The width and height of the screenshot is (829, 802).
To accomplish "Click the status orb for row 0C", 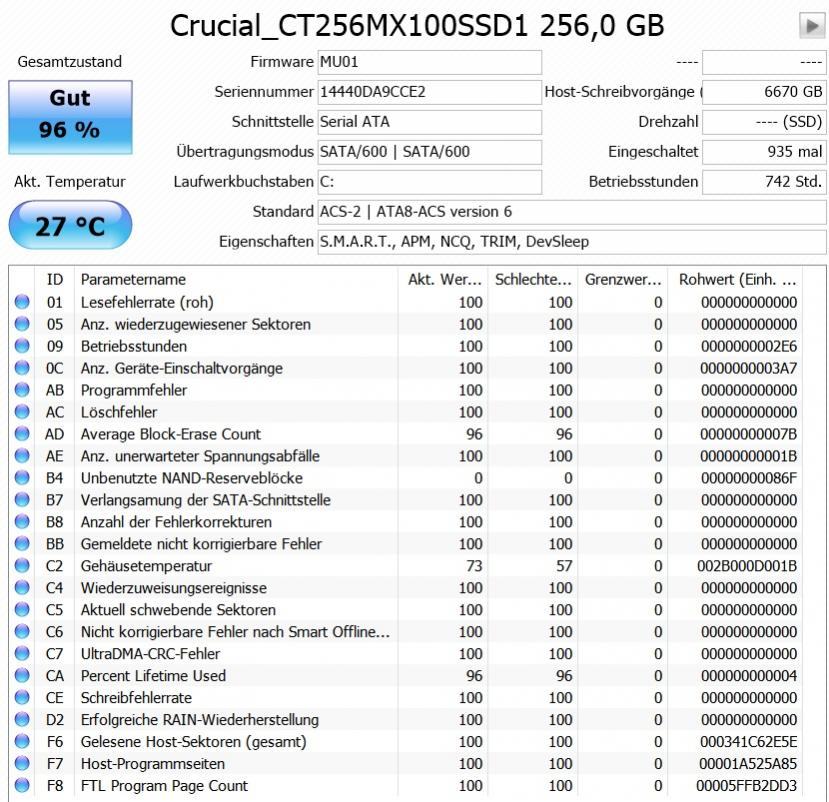I will [22, 368].
